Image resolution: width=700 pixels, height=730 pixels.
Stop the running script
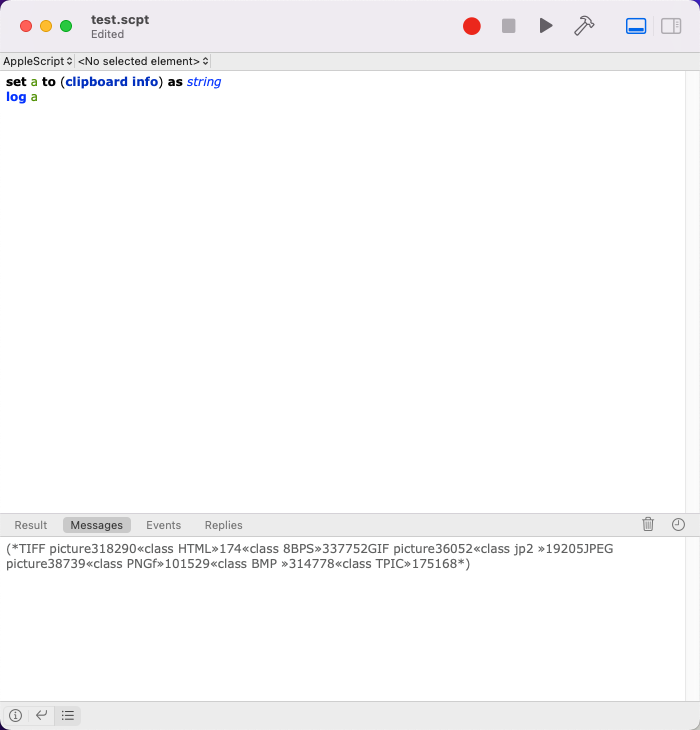(x=508, y=26)
